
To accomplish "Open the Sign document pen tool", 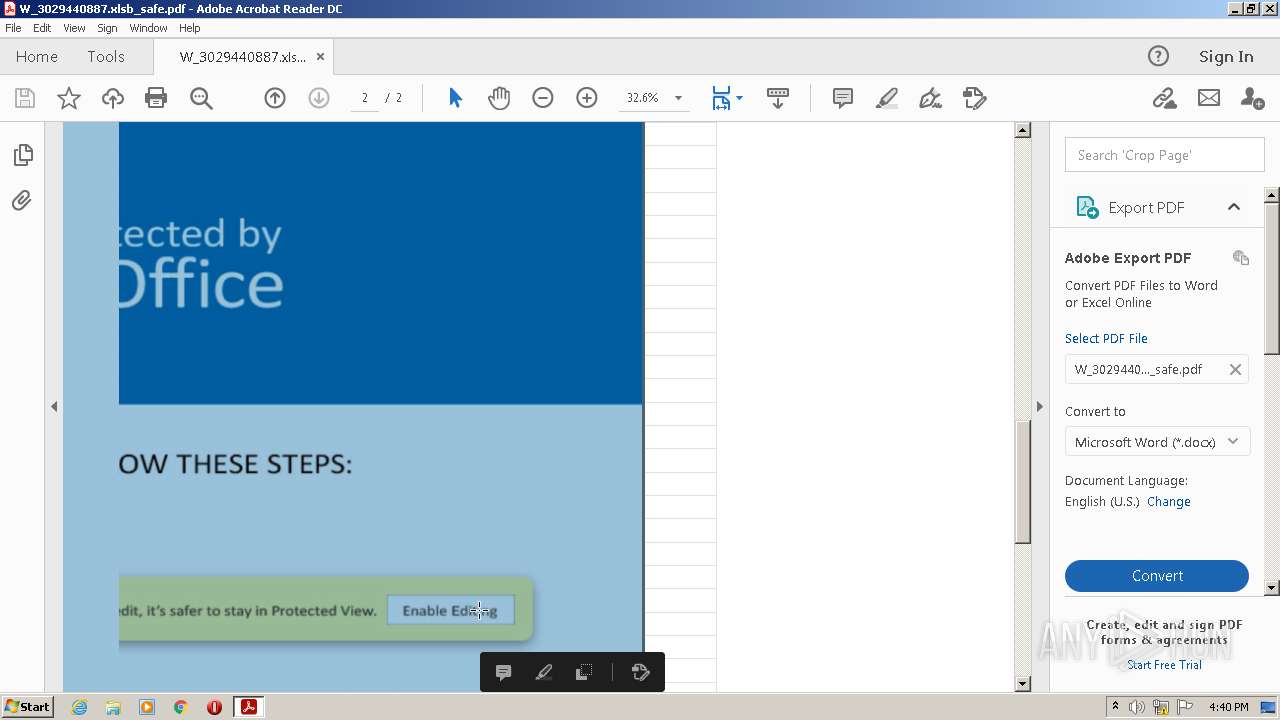I will point(931,98).
